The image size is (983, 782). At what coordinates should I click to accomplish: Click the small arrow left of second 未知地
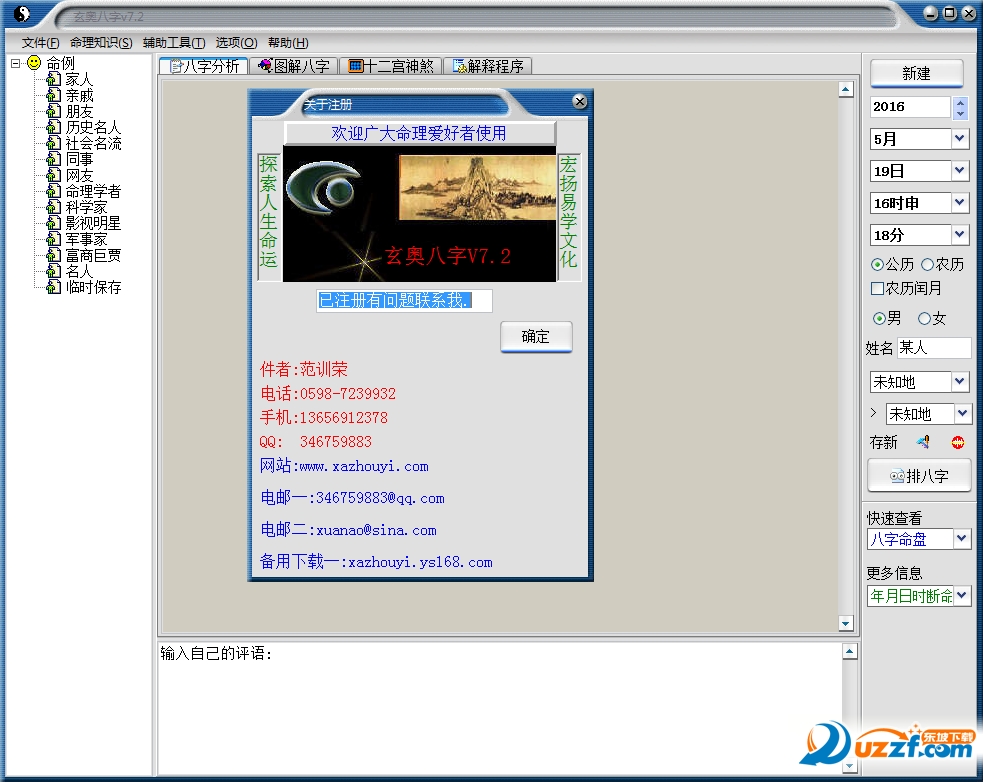[x=873, y=413]
